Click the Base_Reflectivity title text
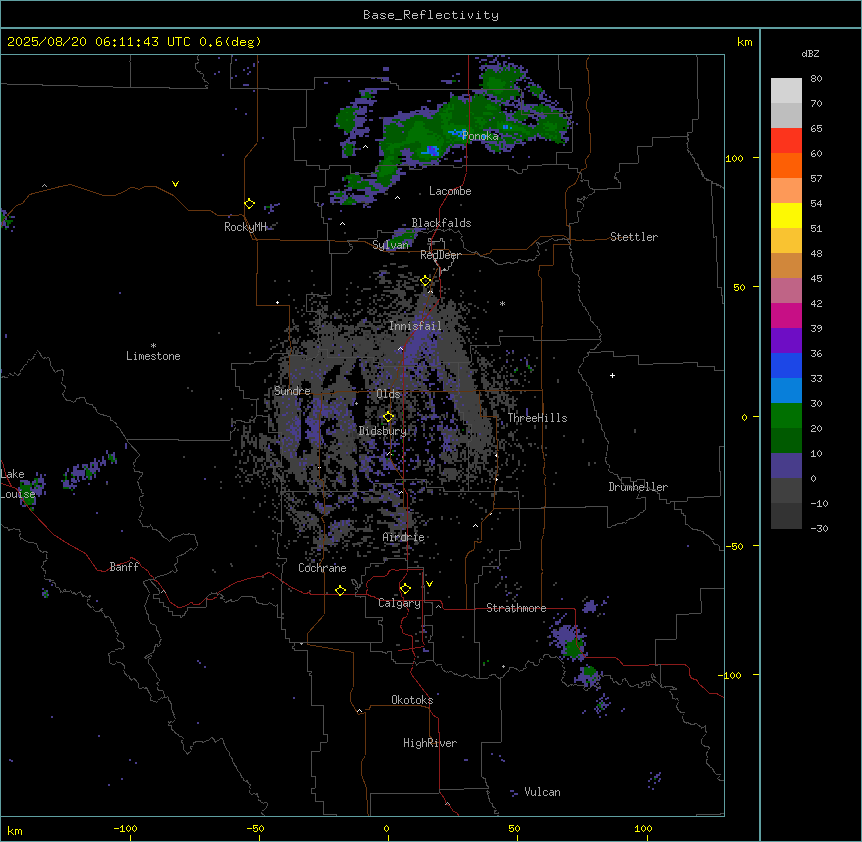The image size is (862, 842). tap(431, 15)
